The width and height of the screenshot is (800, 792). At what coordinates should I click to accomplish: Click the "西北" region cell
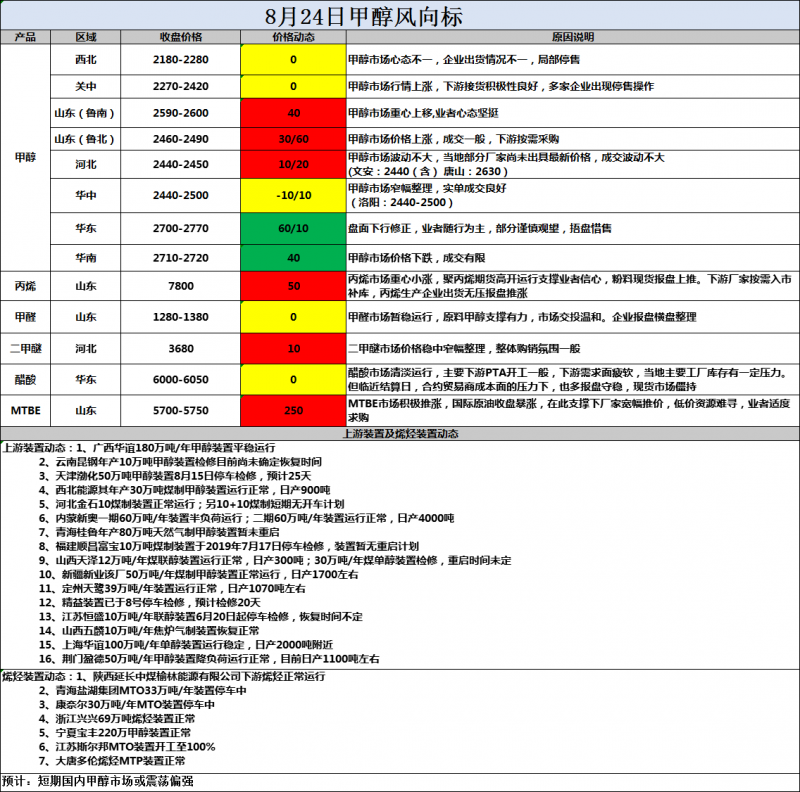86,60
